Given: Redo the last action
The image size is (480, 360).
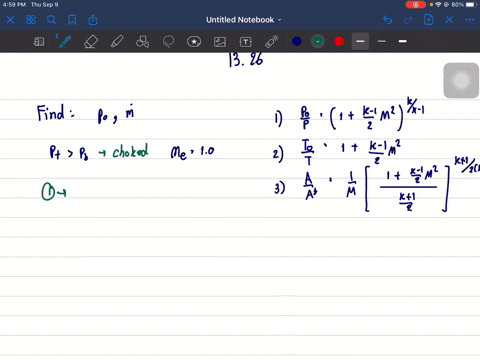Looking at the screenshot, I should click(x=408, y=20).
